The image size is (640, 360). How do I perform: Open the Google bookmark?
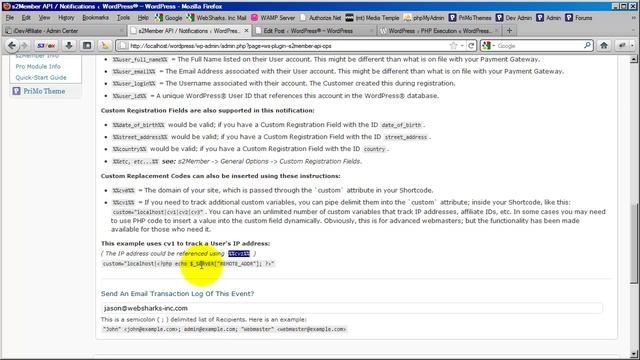(x=169, y=18)
